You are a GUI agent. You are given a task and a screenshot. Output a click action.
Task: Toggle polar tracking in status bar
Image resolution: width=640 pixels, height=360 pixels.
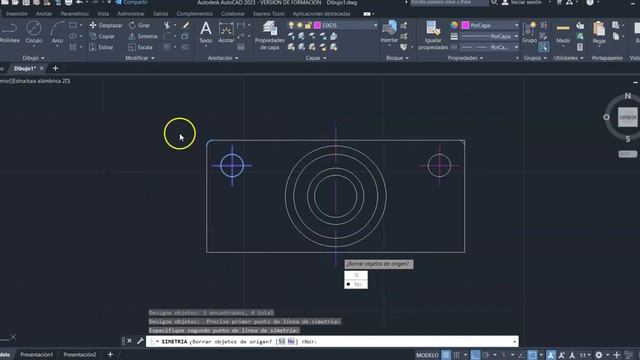[486, 355]
